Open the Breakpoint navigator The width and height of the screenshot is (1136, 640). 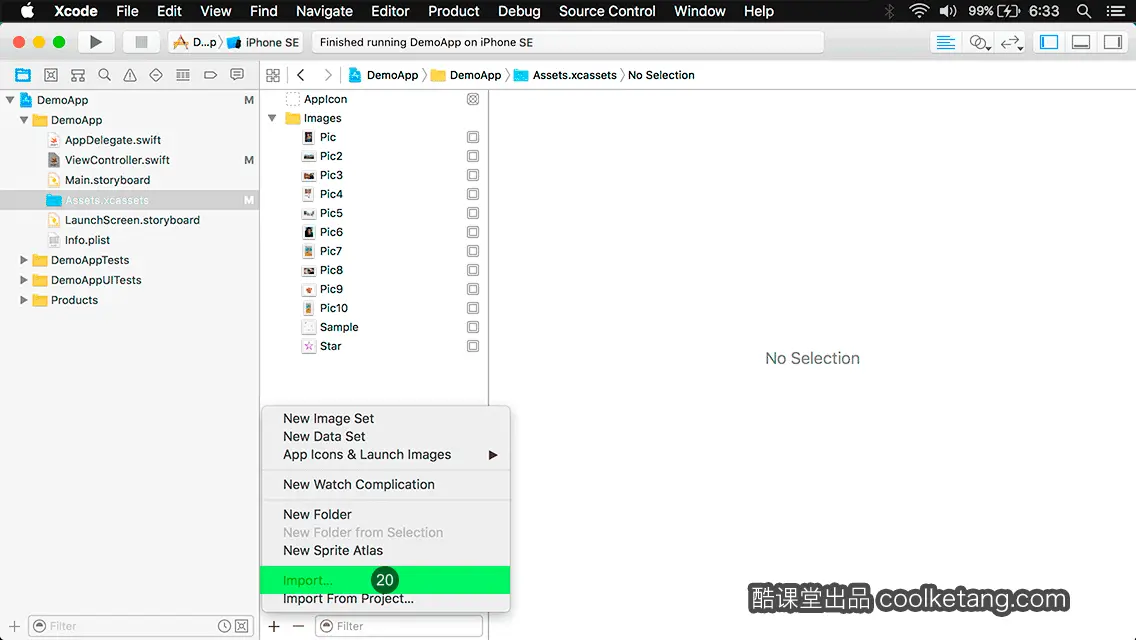click(210, 75)
